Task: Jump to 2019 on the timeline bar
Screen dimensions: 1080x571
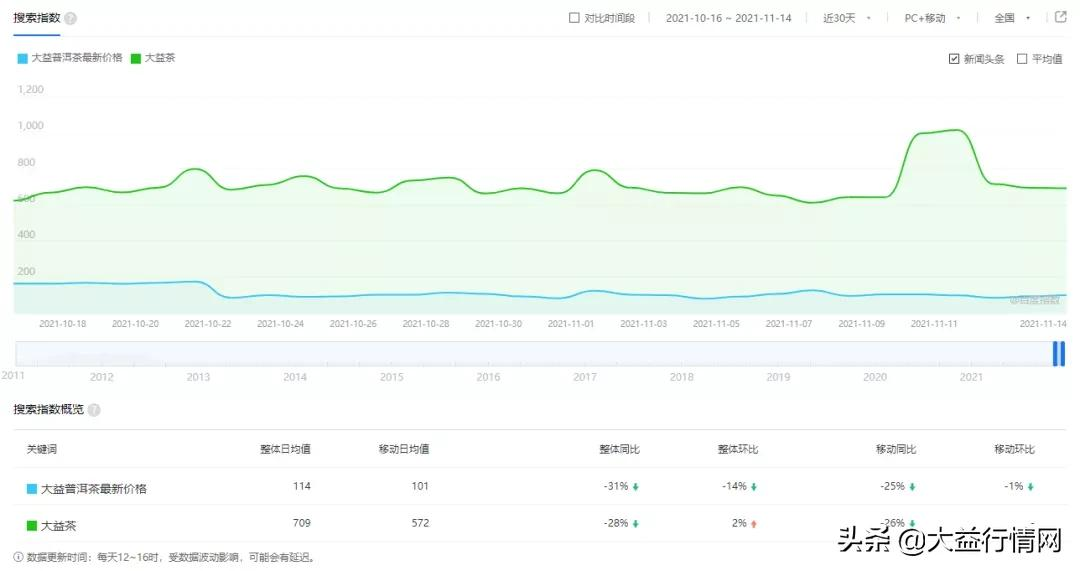Action: (x=778, y=377)
